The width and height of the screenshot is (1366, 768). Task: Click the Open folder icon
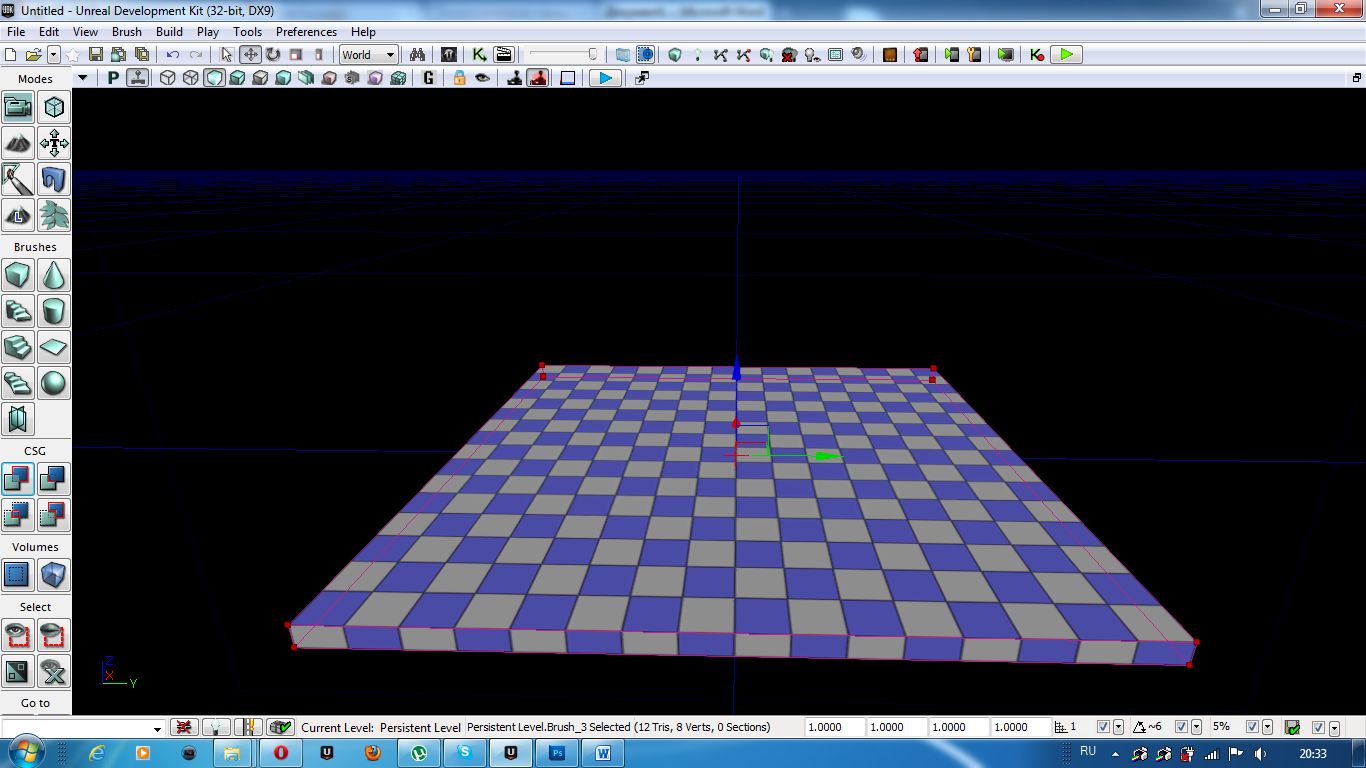coord(33,55)
